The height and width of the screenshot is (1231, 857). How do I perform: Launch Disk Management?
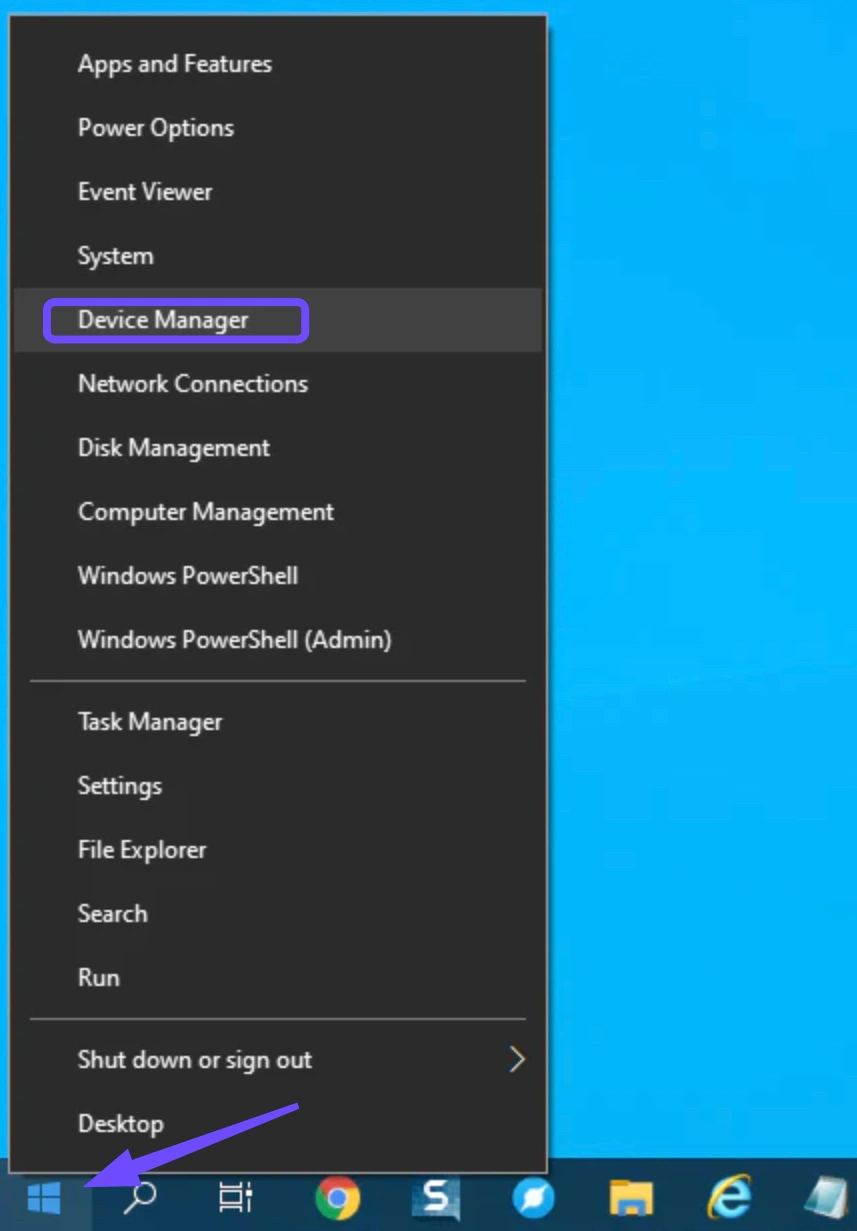[x=174, y=448]
